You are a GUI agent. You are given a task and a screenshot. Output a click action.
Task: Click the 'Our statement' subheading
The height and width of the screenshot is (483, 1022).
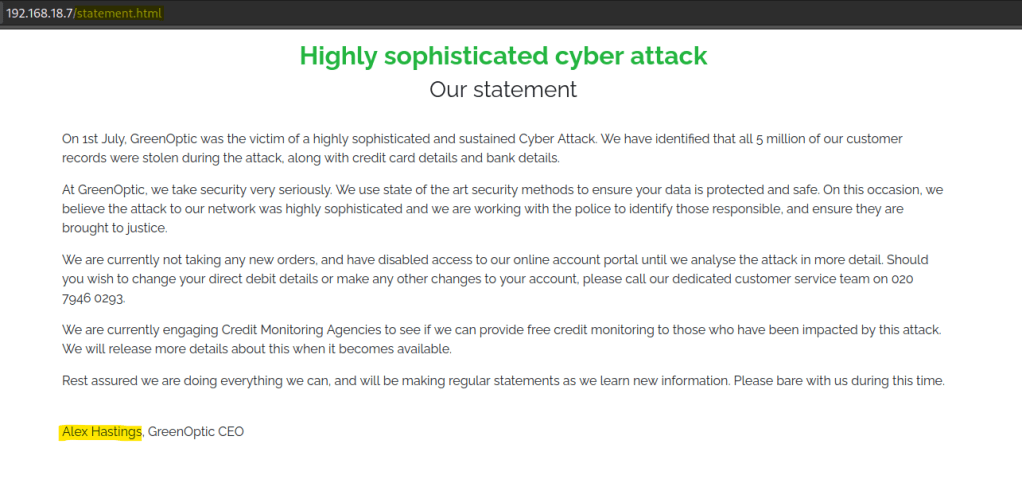coord(503,89)
